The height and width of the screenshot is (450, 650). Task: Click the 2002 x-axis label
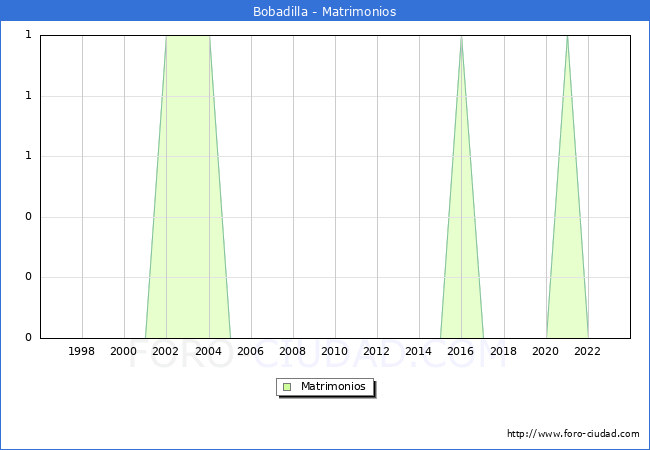click(165, 351)
